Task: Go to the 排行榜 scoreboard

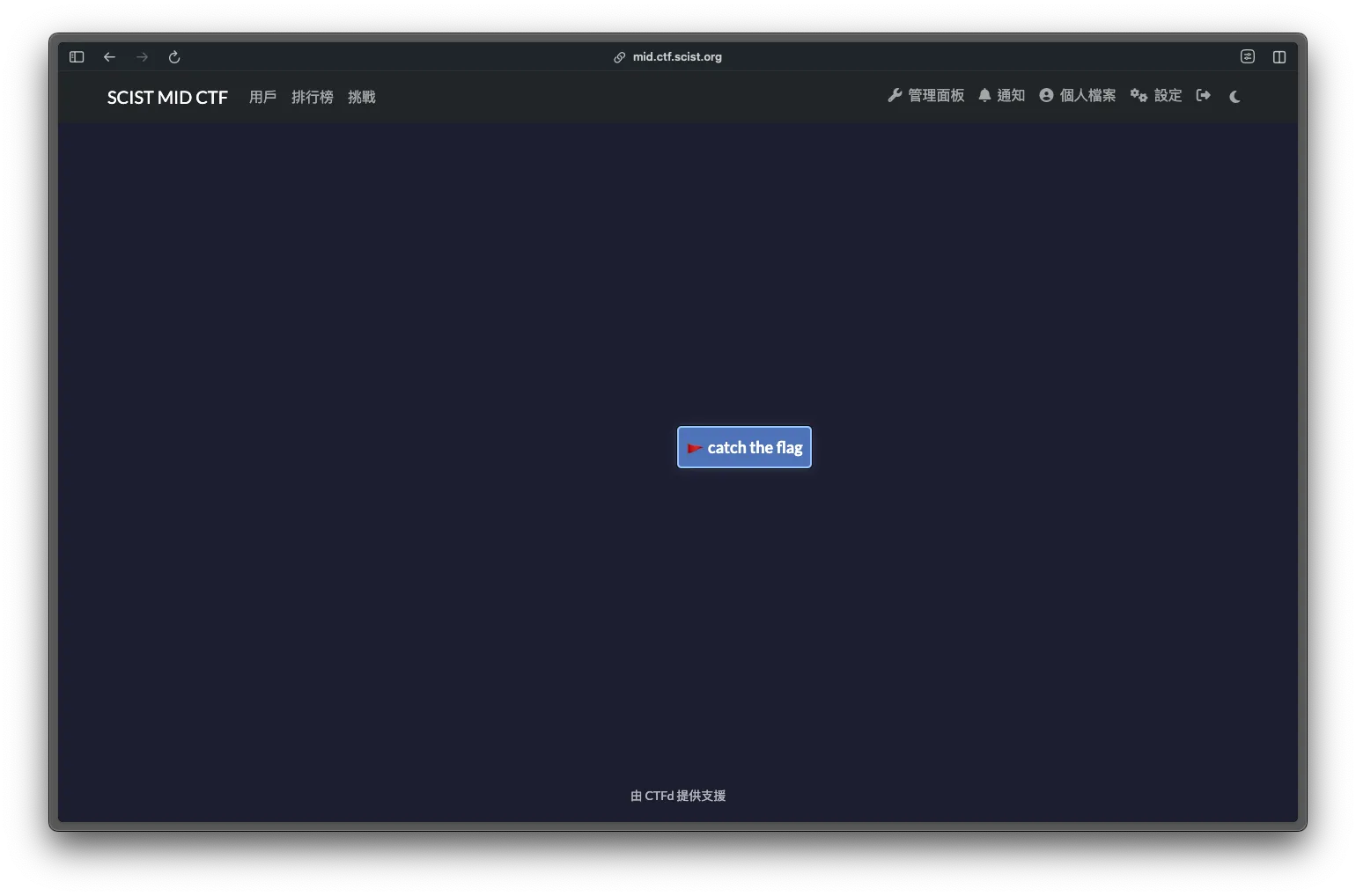Action: [x=312, y=97]
